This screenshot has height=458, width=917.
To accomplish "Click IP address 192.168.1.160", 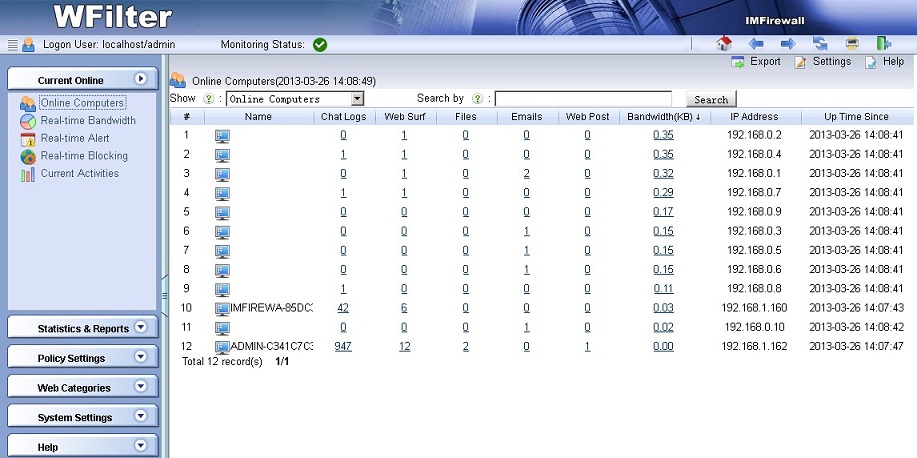I will [754, 308].
